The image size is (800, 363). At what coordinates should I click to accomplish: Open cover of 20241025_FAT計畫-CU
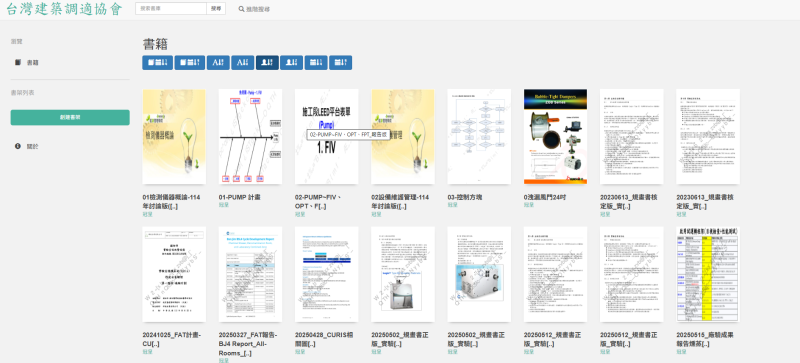pyautogui.click(x=174, y=275)
